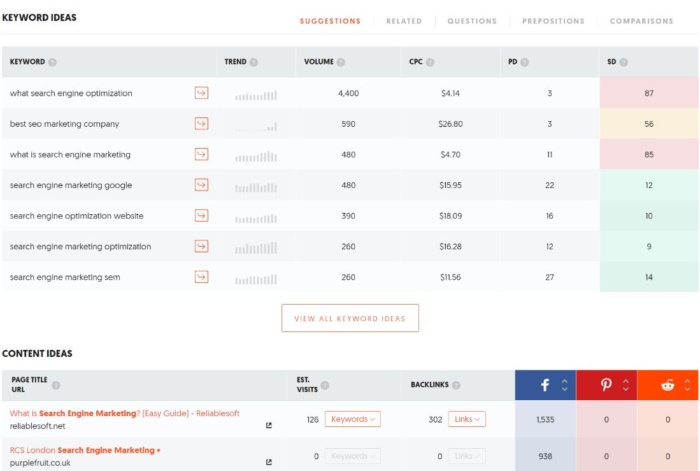Click the Pinterest column icon
Viewport: 700px width, 471px height.
pos(606,385)
